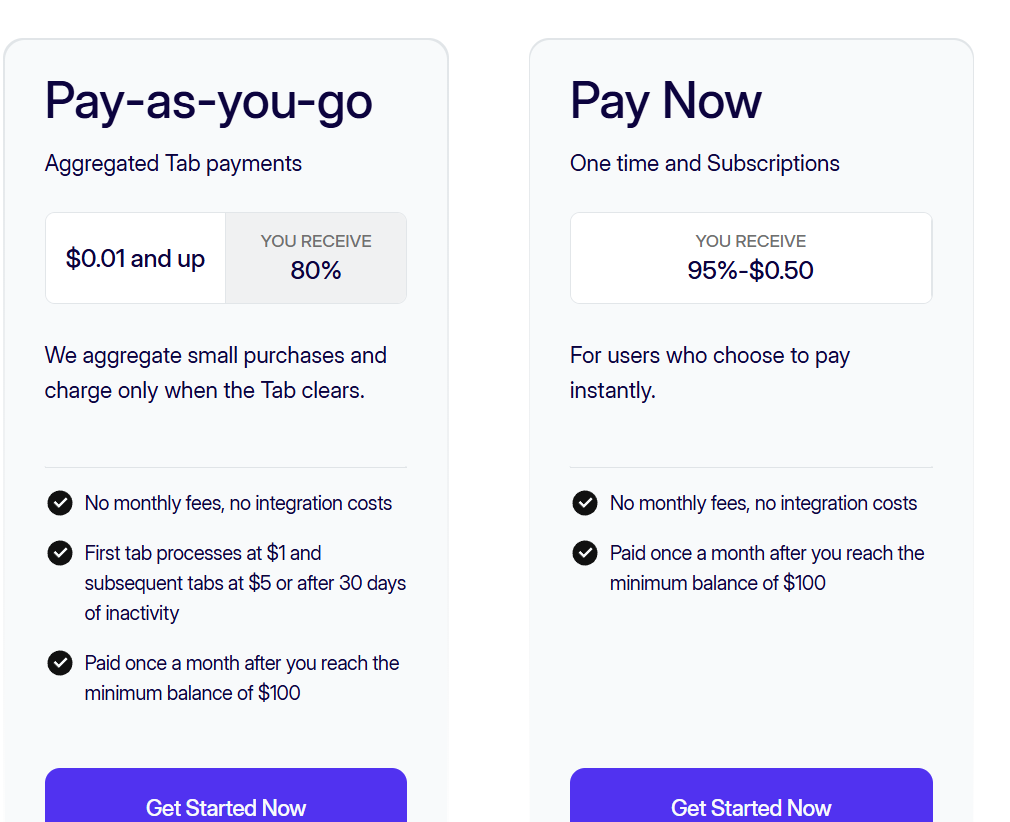This screenshot has width=1010, height=822.
Task: Click the "You Receive 80%" box
Action: (x=316, y=258)
